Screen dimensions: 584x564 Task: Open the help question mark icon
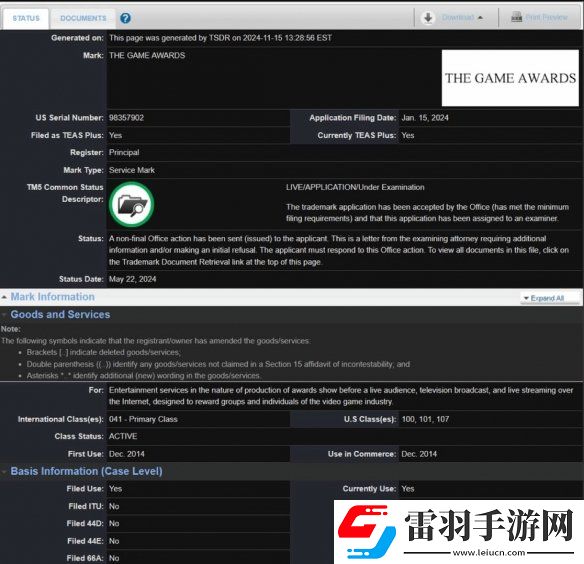pos(126,18)
